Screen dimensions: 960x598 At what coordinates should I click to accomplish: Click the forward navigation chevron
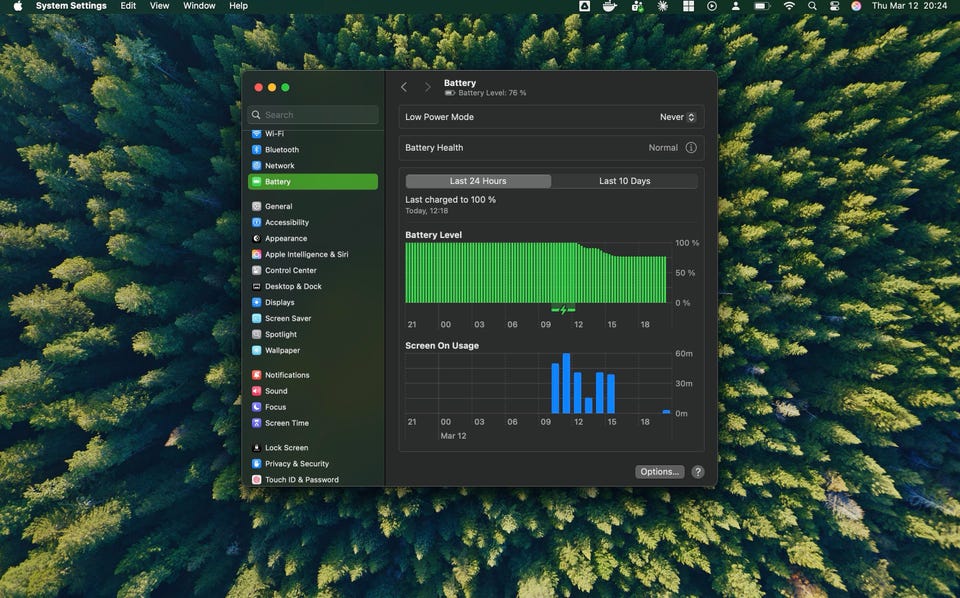(x=427, y=88)
